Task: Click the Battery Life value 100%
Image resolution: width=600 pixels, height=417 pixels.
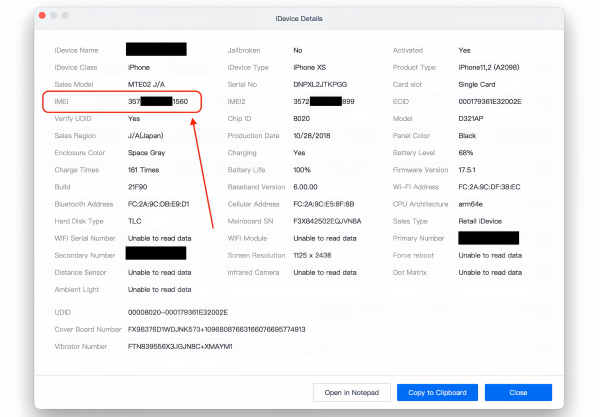Action: [302, 170]
